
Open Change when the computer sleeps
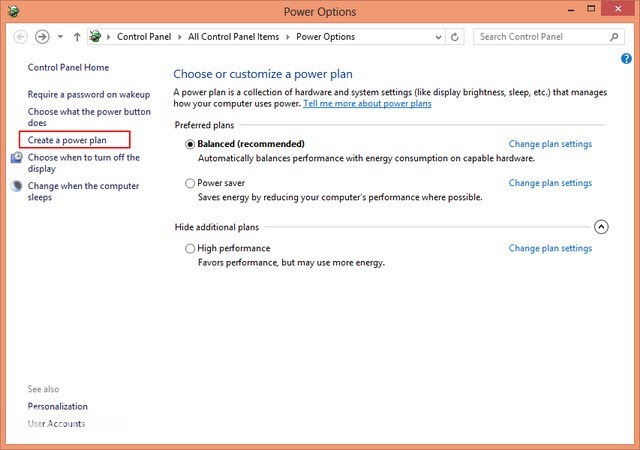click(x=83, y=192)
